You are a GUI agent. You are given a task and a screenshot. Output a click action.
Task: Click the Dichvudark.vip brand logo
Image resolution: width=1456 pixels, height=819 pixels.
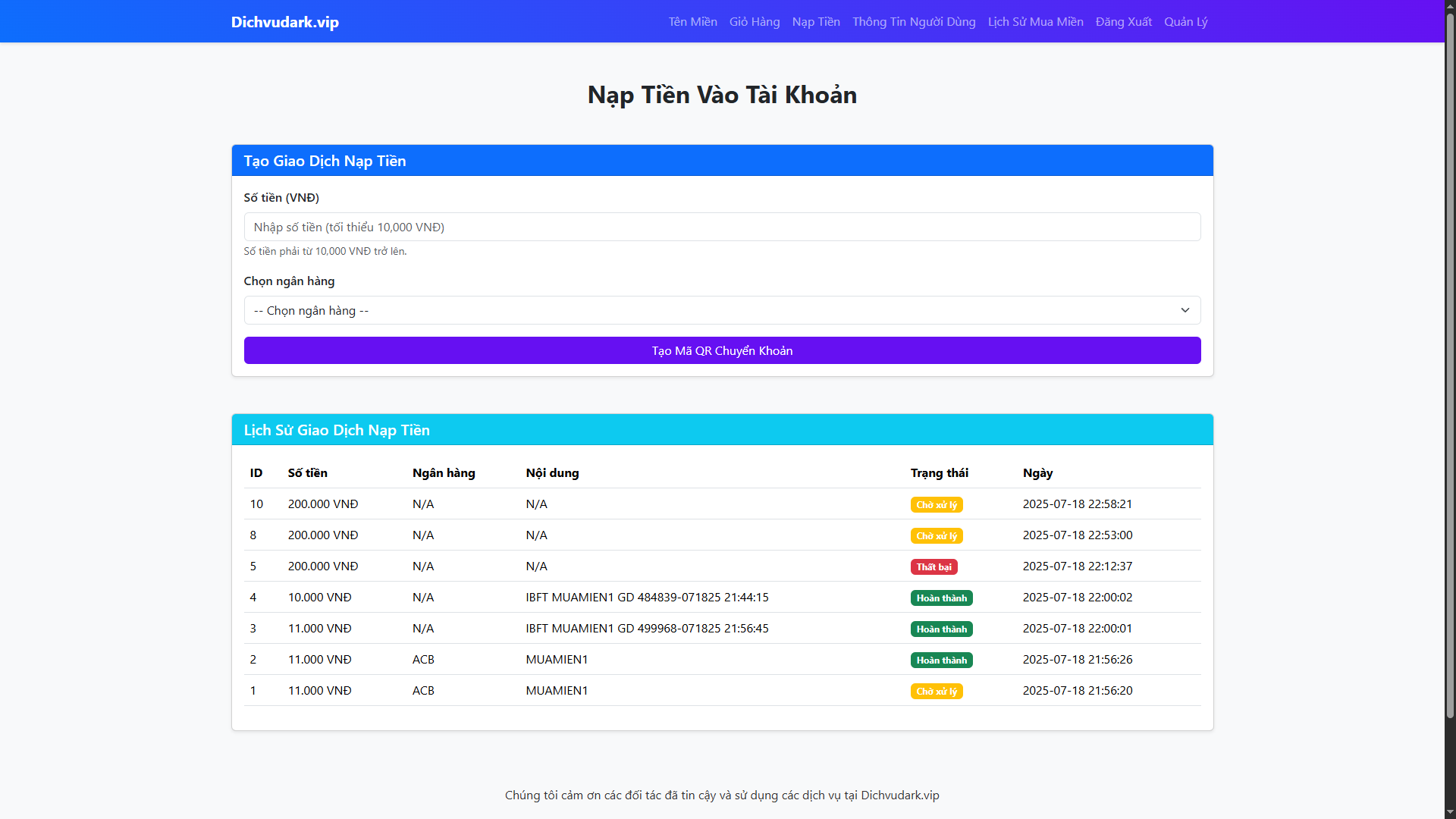click(x=284, y=22)
